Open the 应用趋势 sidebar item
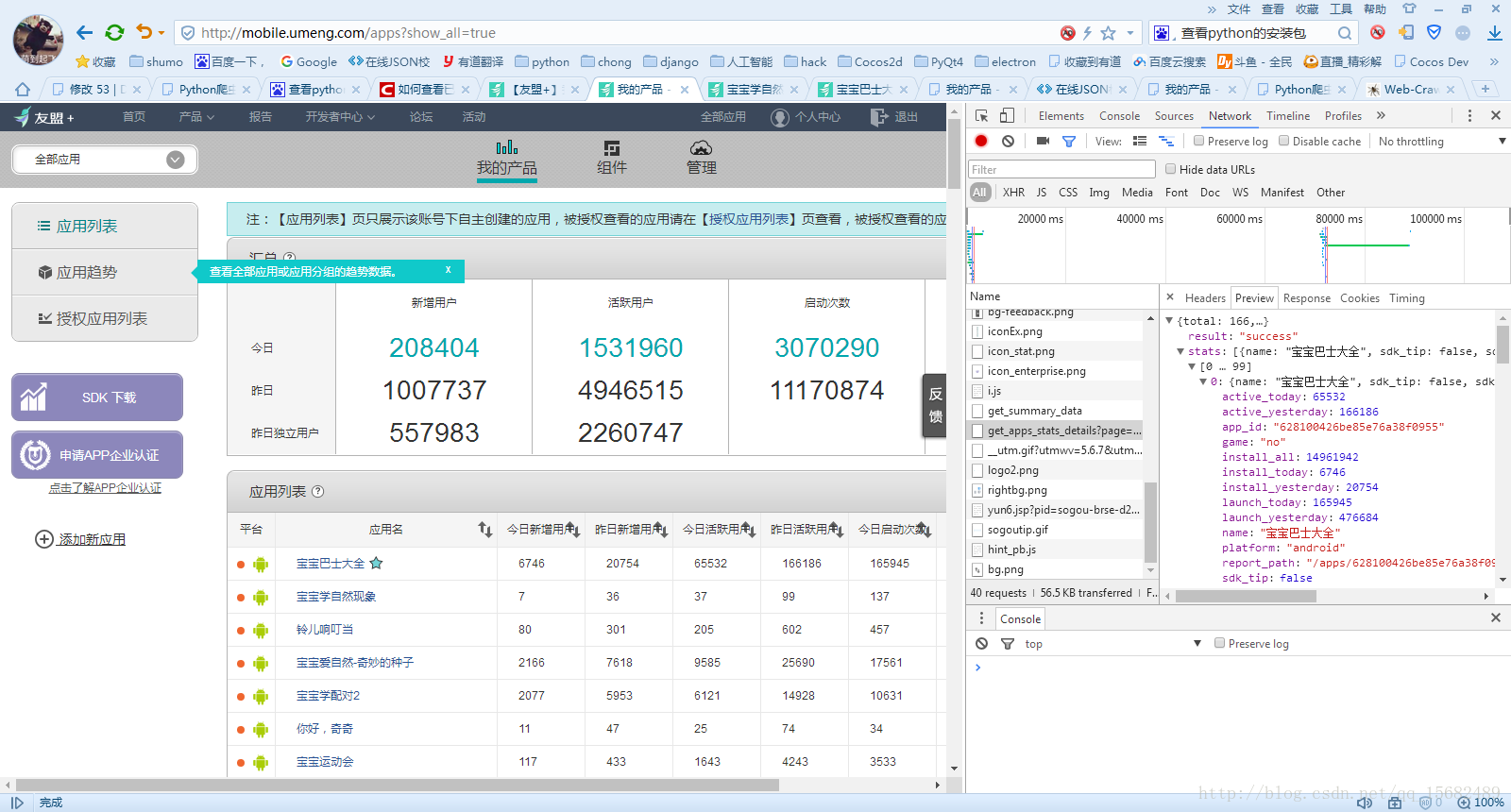 coord(105,272)
